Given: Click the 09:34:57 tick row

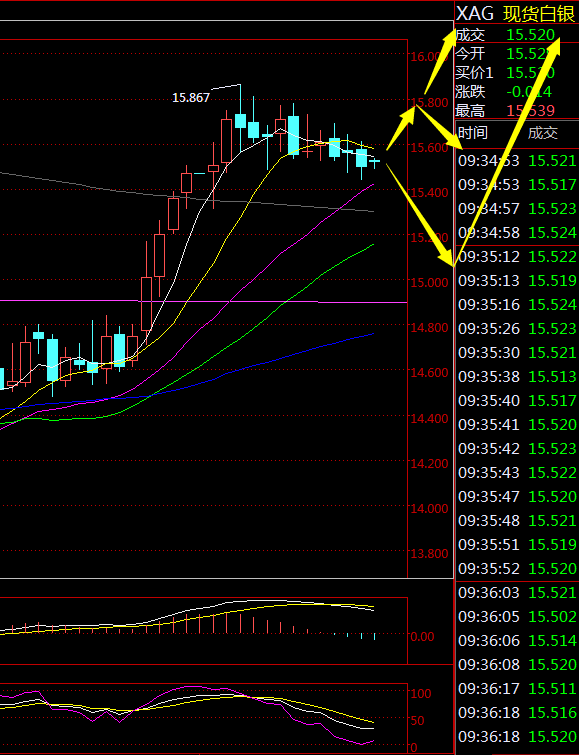Looking at the screenshot, I should pos(517,209).
